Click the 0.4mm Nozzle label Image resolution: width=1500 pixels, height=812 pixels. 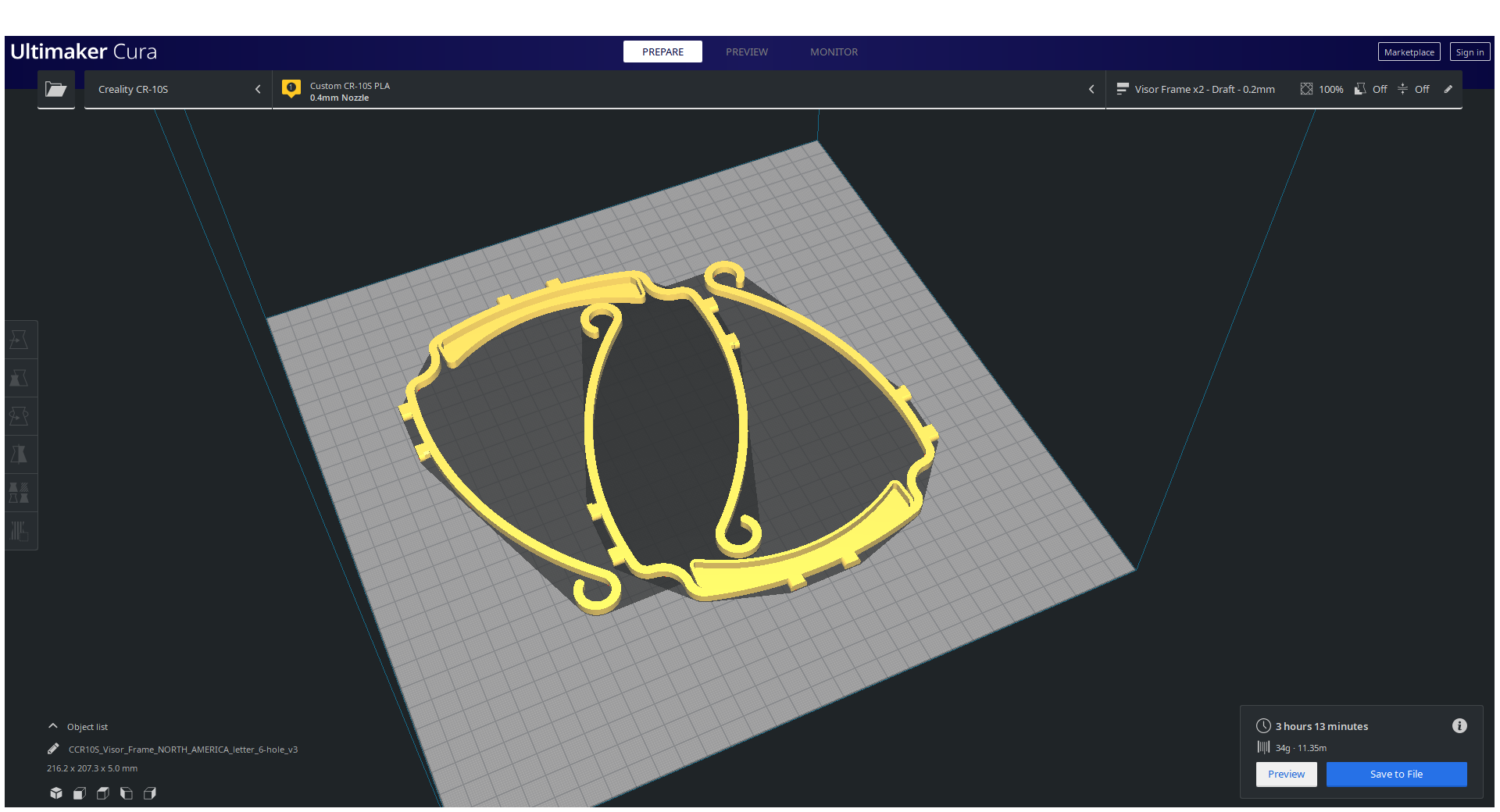click(339, 98)
